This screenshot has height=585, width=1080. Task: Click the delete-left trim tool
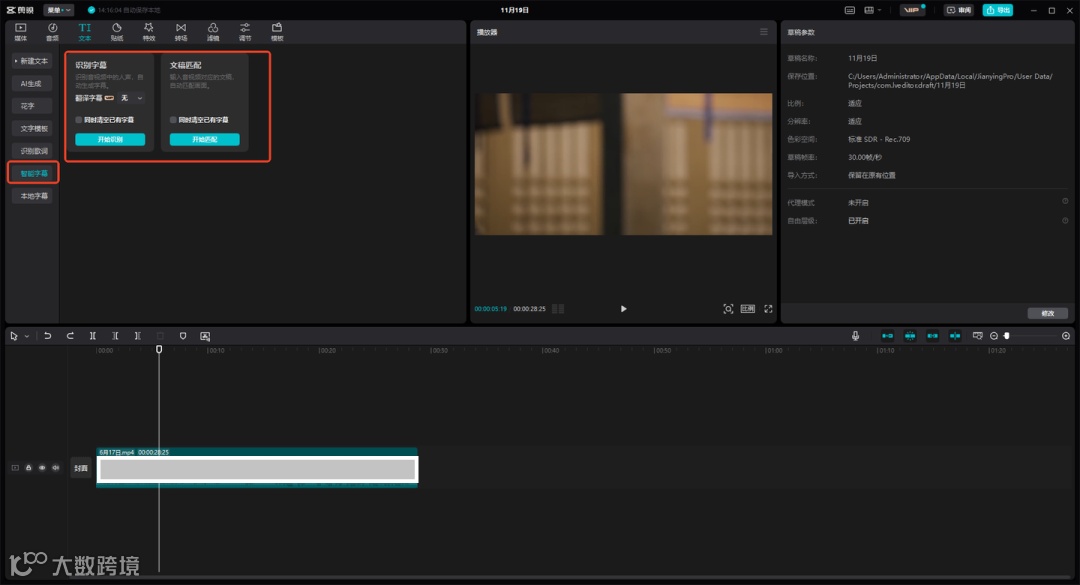(x=115, y=336)
